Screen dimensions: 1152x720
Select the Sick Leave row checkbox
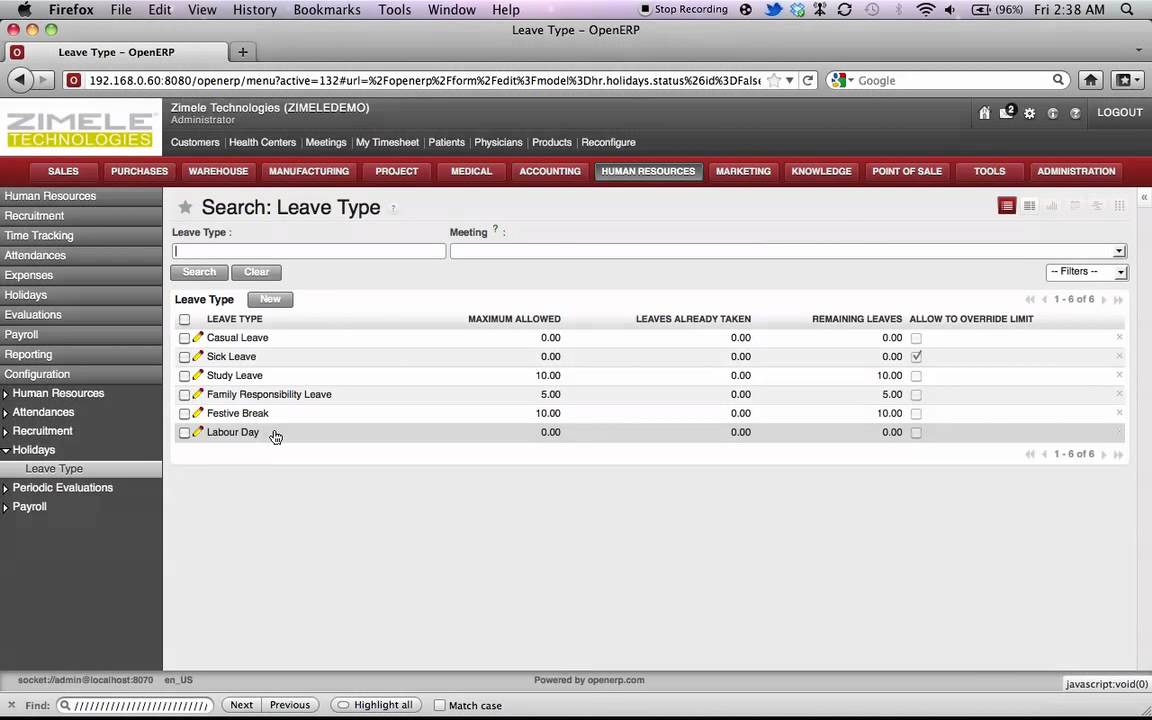[184, 357]
